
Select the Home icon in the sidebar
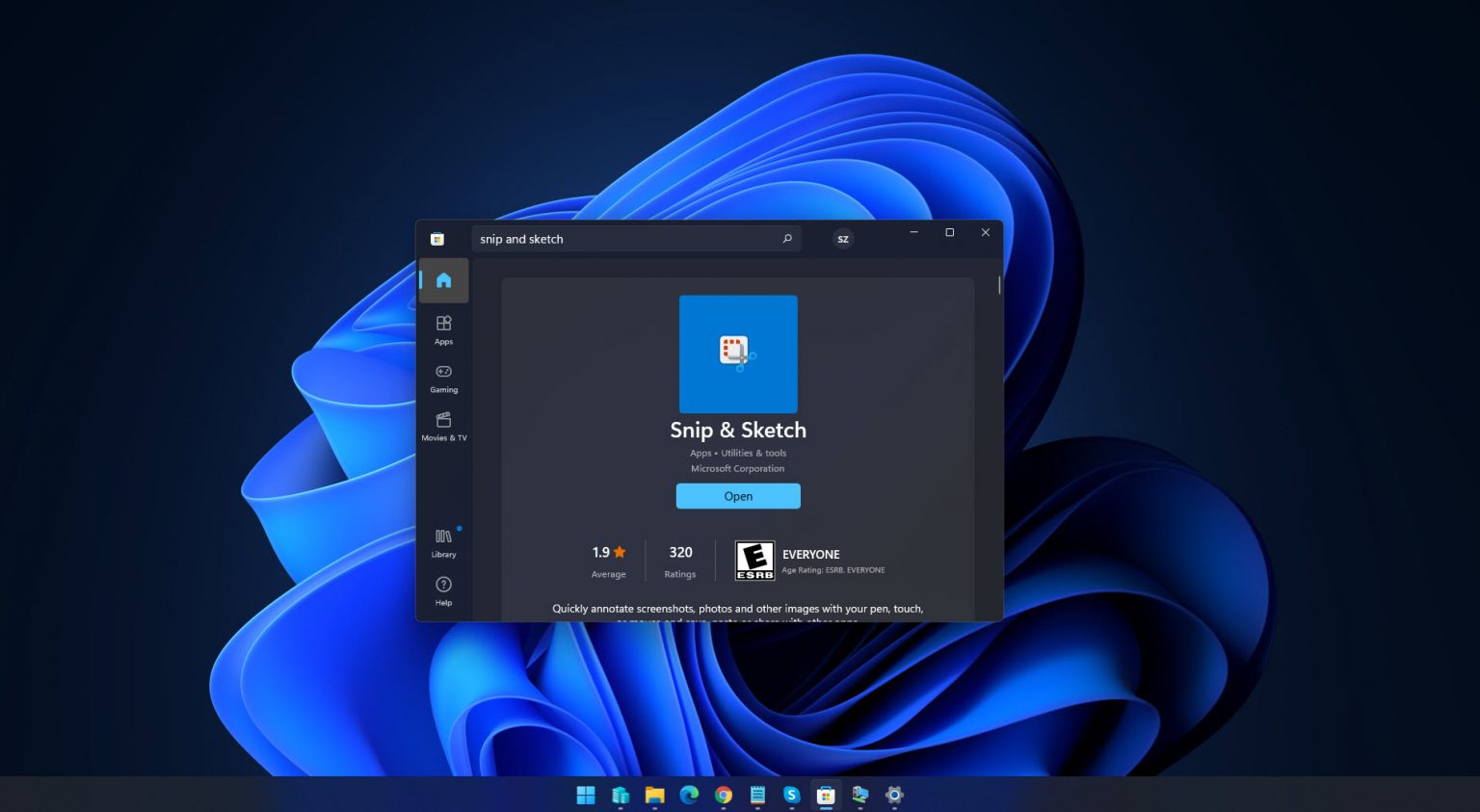(x=443, y=280)
